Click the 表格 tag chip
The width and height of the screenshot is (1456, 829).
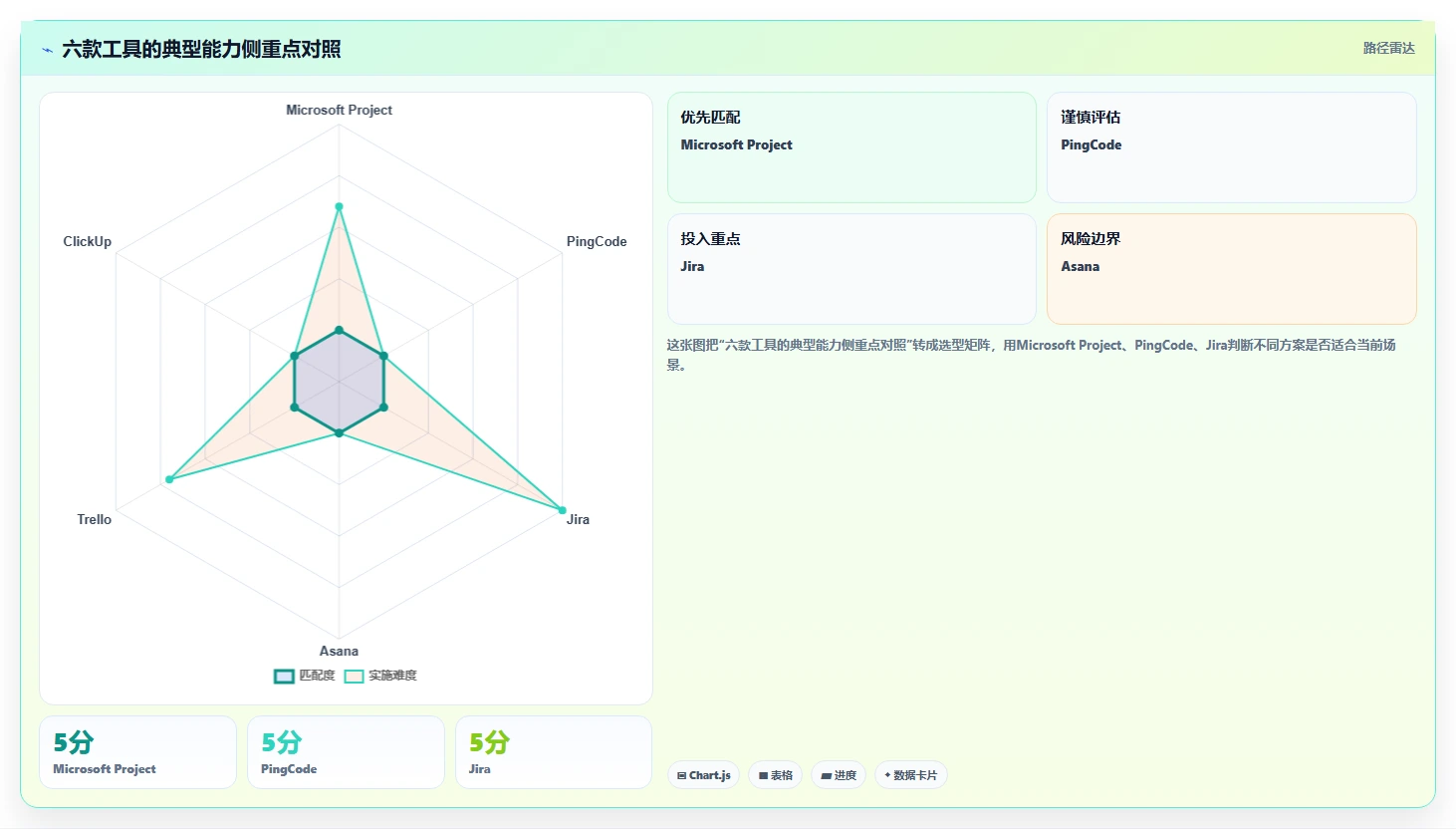click(x=776, y=775)
